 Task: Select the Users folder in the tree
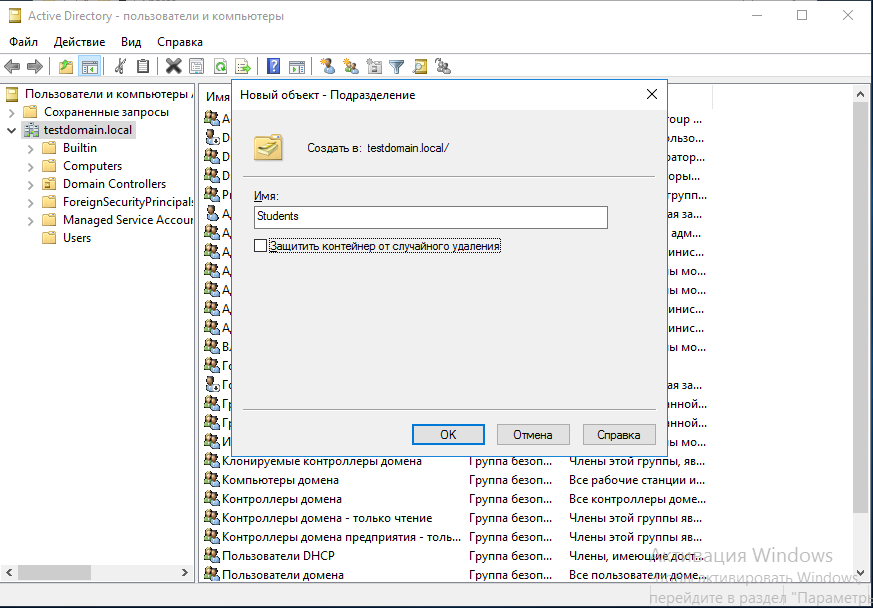tap(77, 238)
